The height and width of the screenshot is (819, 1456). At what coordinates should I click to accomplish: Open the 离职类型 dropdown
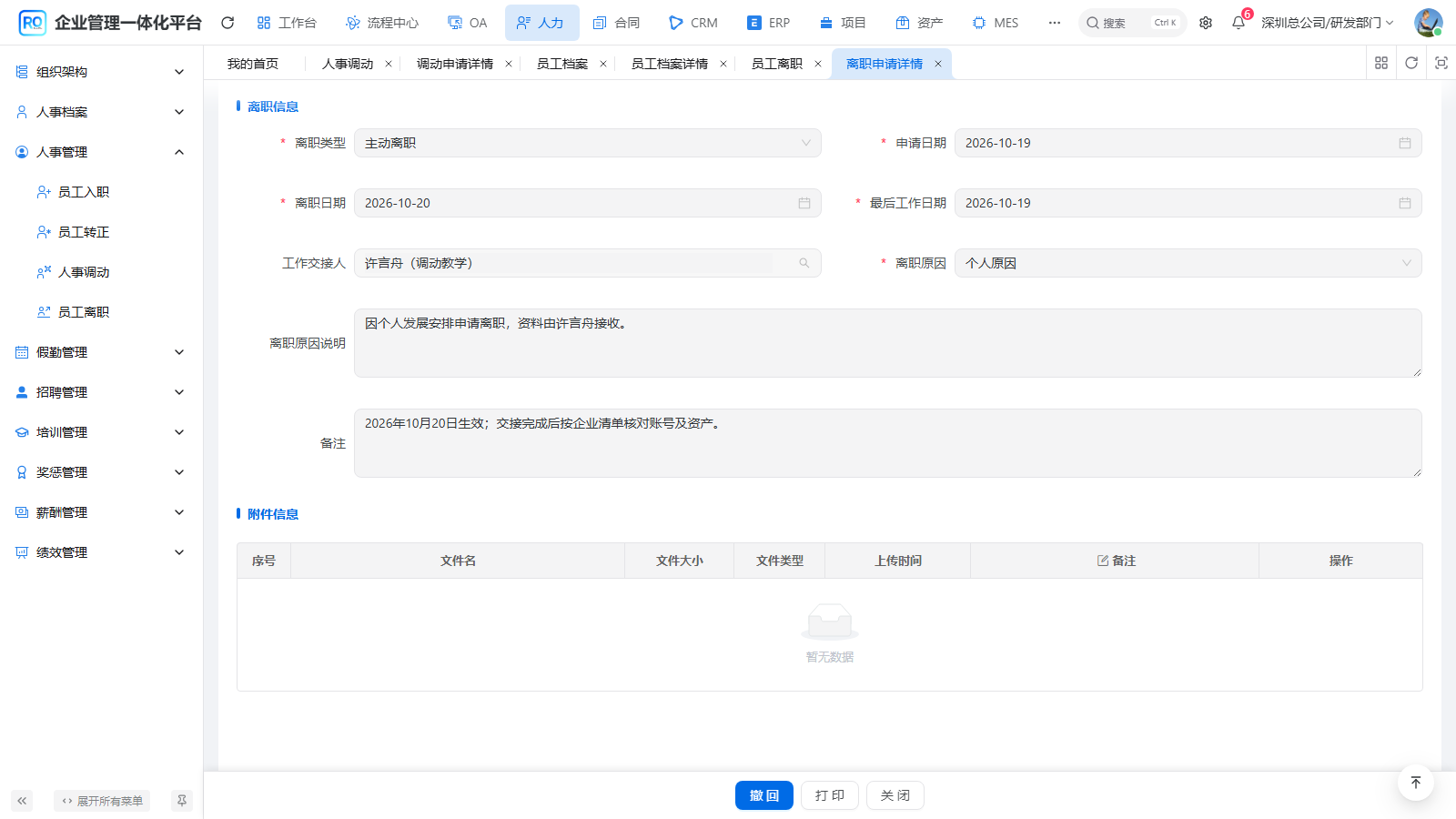(x=587, y=143)
